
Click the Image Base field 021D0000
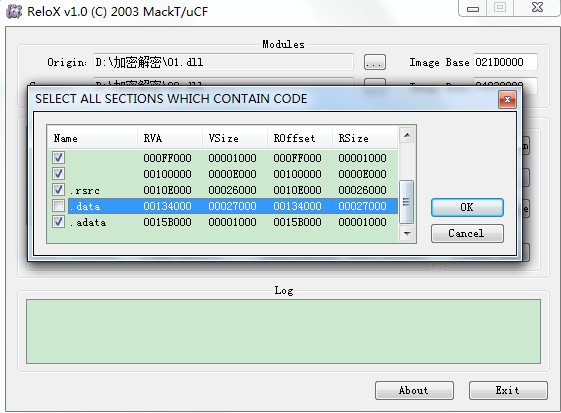coord(505,62)
